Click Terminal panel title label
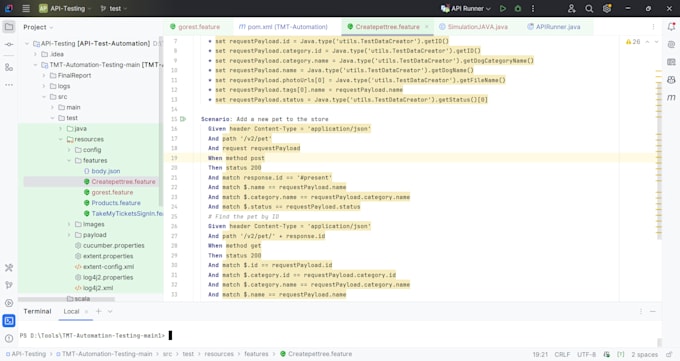The width and height of the screenshot is (680, 361). pyautogui.click(x=37, y=312)
